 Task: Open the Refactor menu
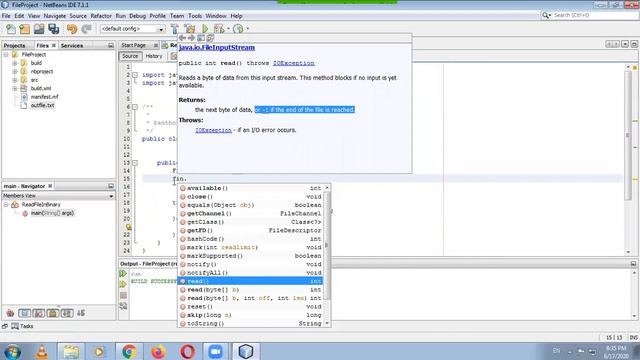pos(101,16)
